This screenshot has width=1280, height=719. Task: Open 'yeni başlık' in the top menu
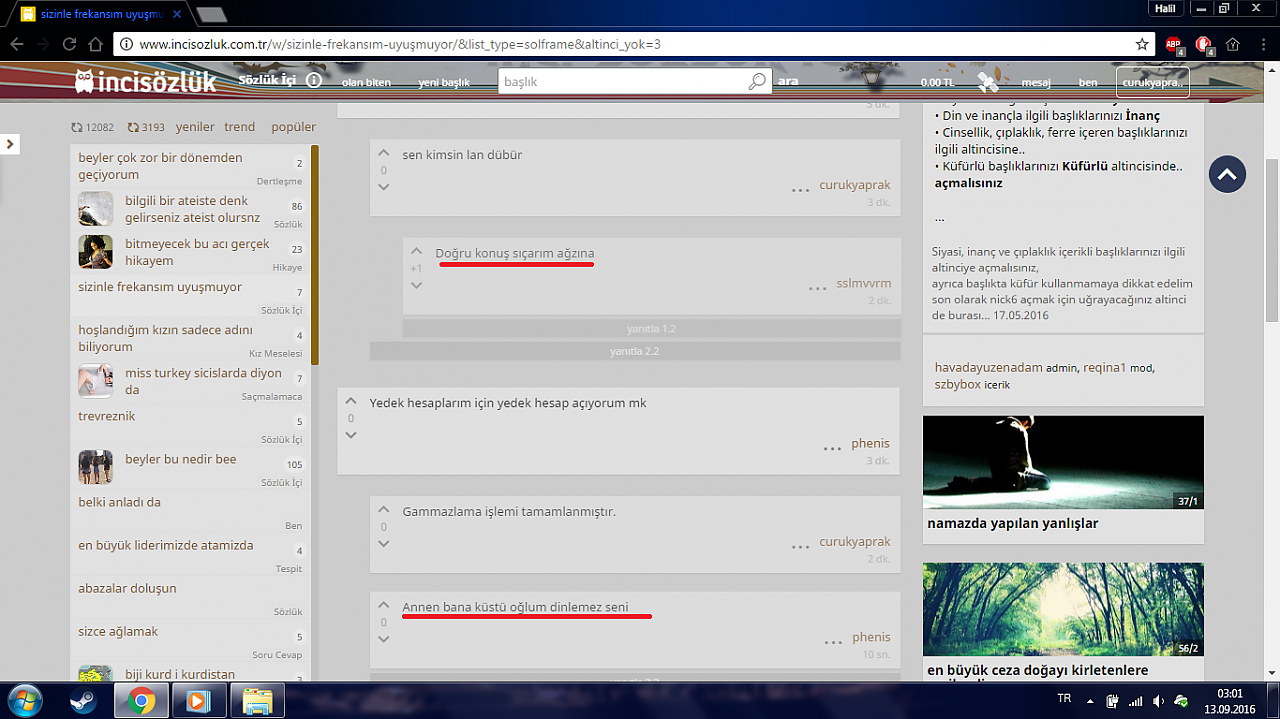(444, 82)
